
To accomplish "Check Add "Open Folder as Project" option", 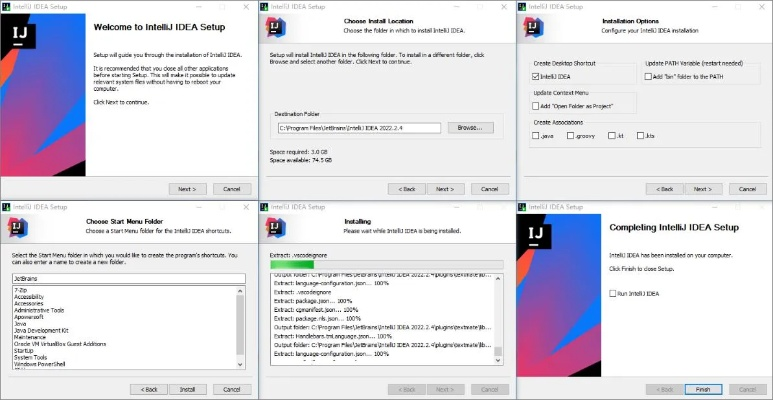I will 537,105.
